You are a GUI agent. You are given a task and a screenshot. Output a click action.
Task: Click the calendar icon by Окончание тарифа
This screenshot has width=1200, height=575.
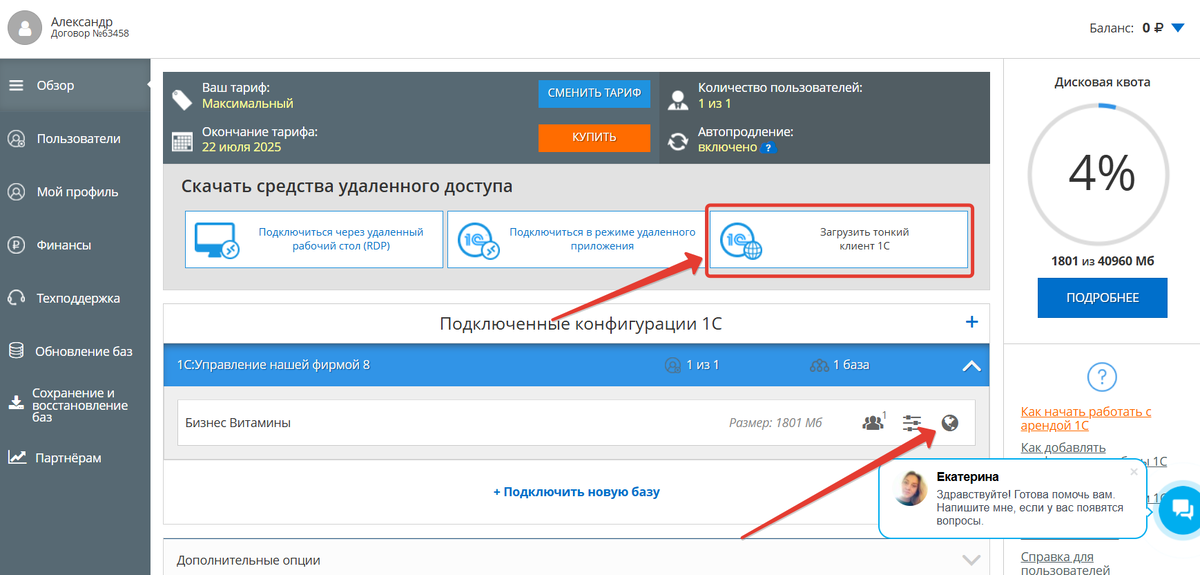181,141
